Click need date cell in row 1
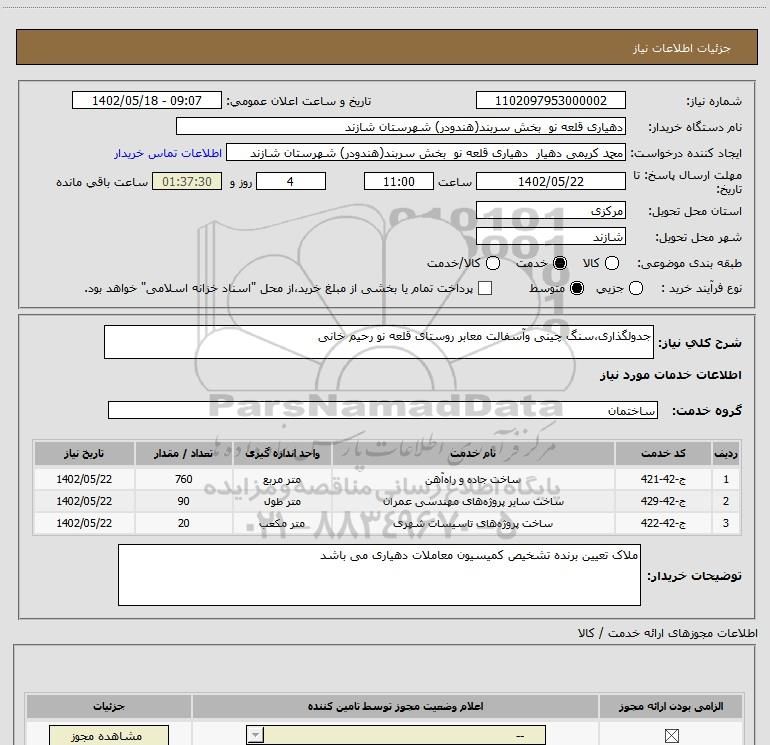The width and height of the screenshot is (770, 745). pyautogui.click(x=84, y=479)
